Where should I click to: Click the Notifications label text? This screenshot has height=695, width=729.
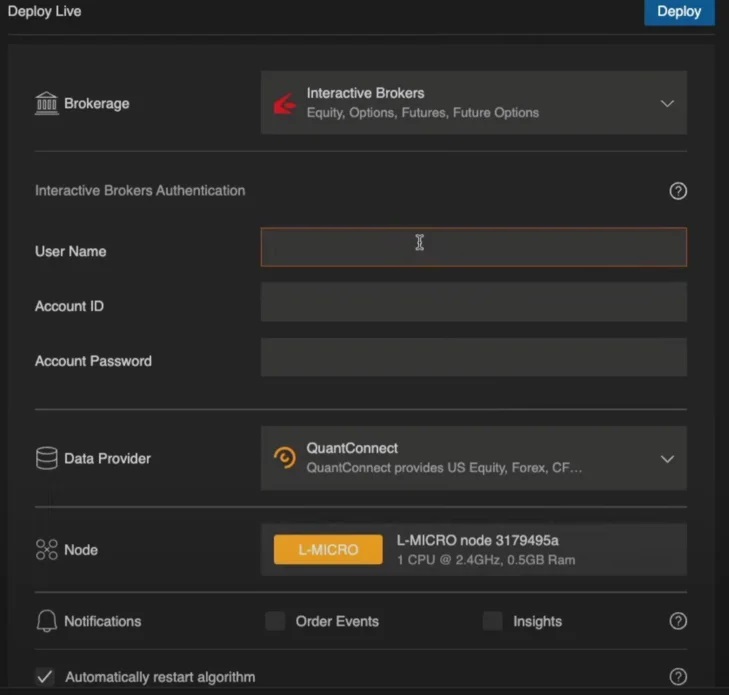point(103,622)
